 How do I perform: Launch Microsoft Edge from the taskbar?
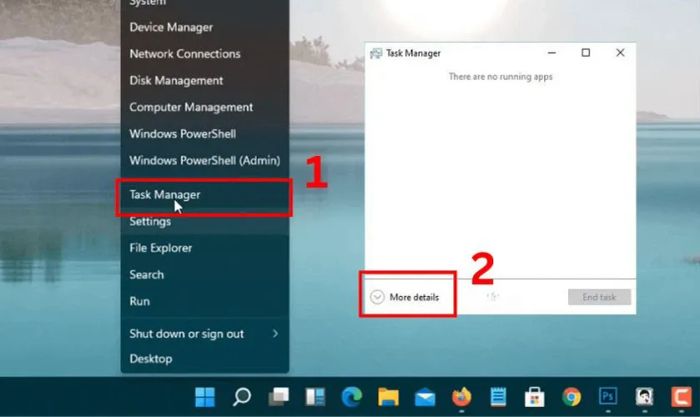pos(352,397)
